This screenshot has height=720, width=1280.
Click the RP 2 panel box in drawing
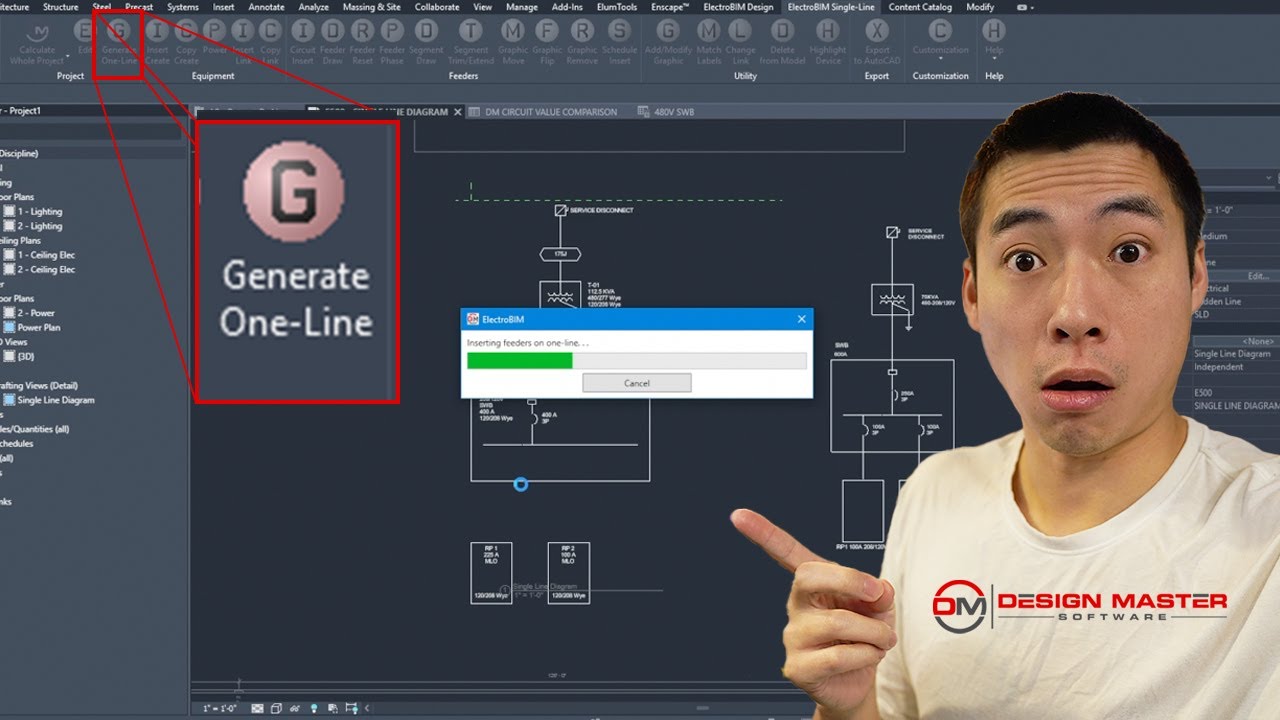point(568,573)
